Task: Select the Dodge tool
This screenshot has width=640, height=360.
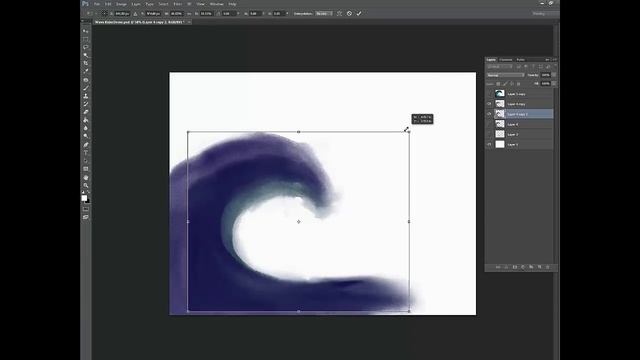Action: tap(86, 137)
